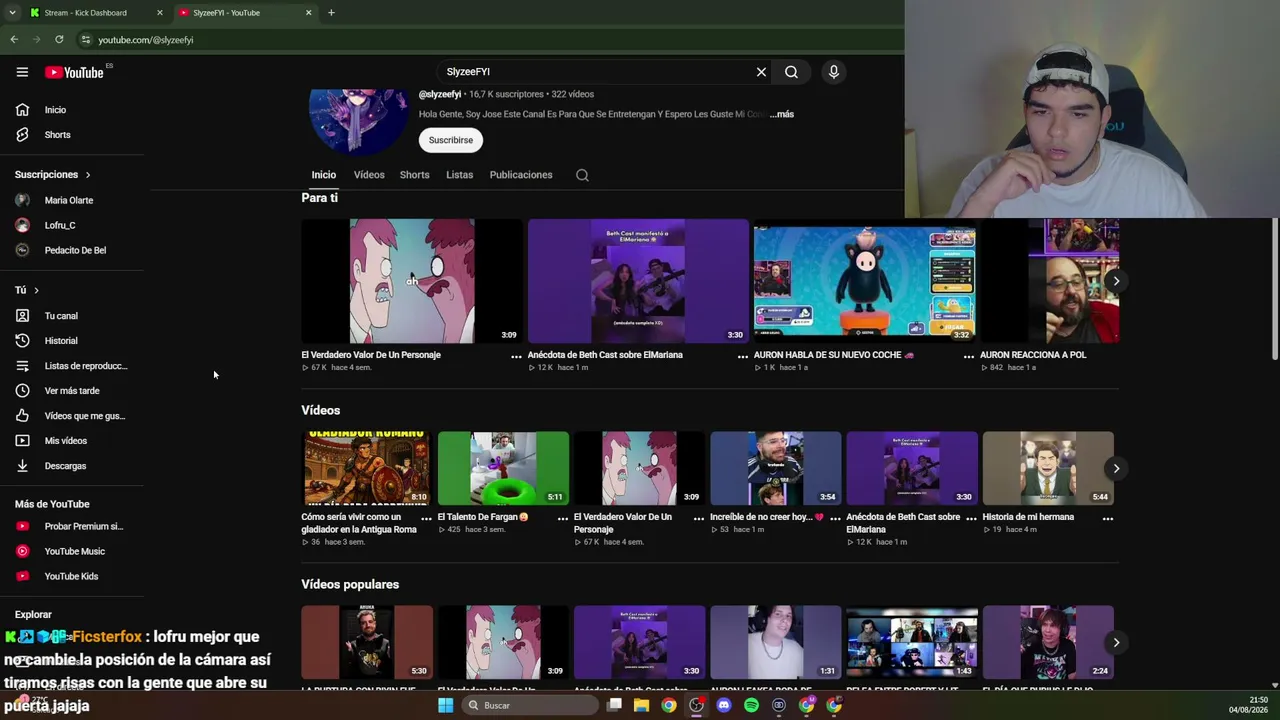Screen dimensions: 1280x720
Task: Click the page vertical scrollbar
Action: coord(1274,290)
